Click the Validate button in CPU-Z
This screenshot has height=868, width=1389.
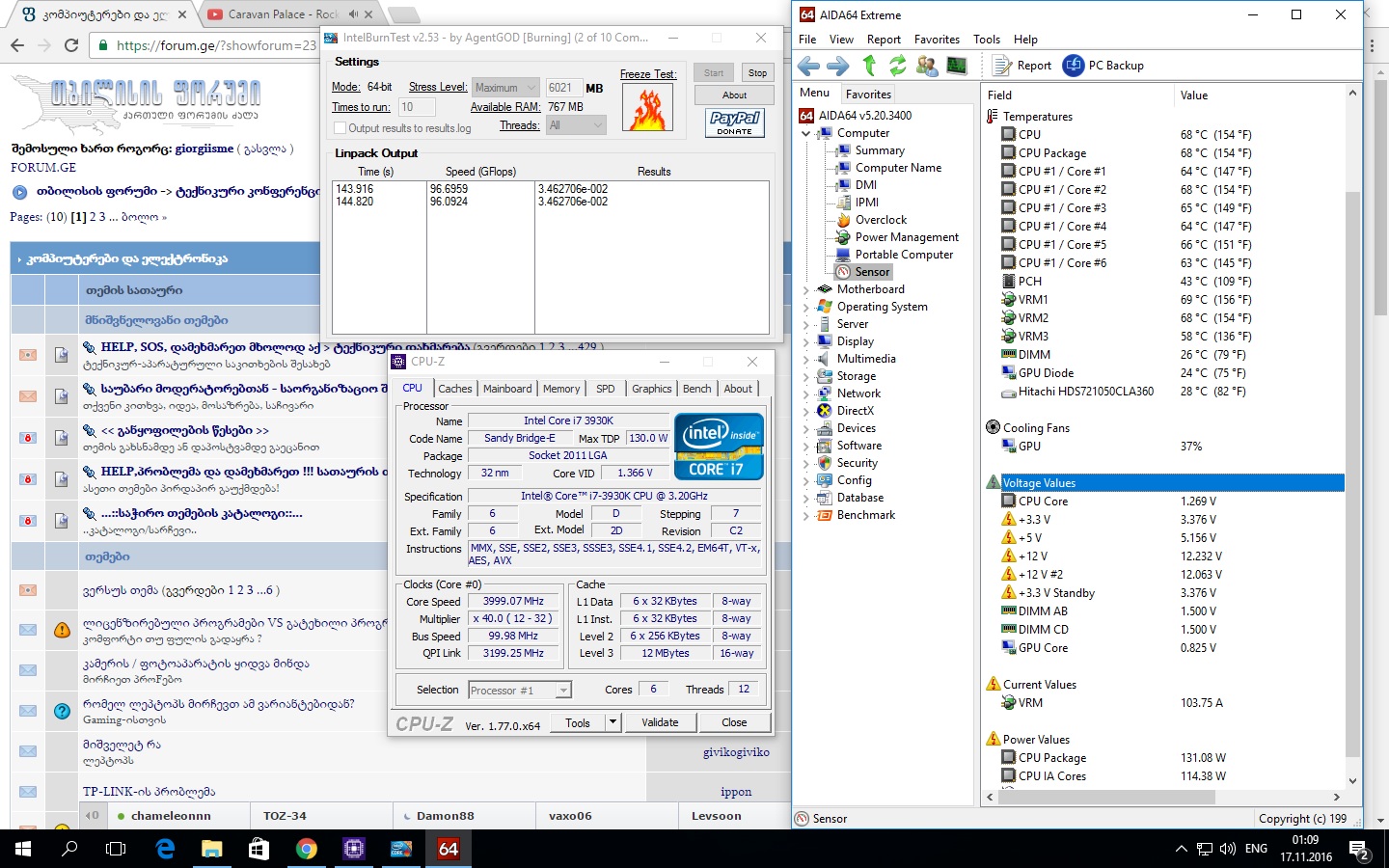(660, 722)
